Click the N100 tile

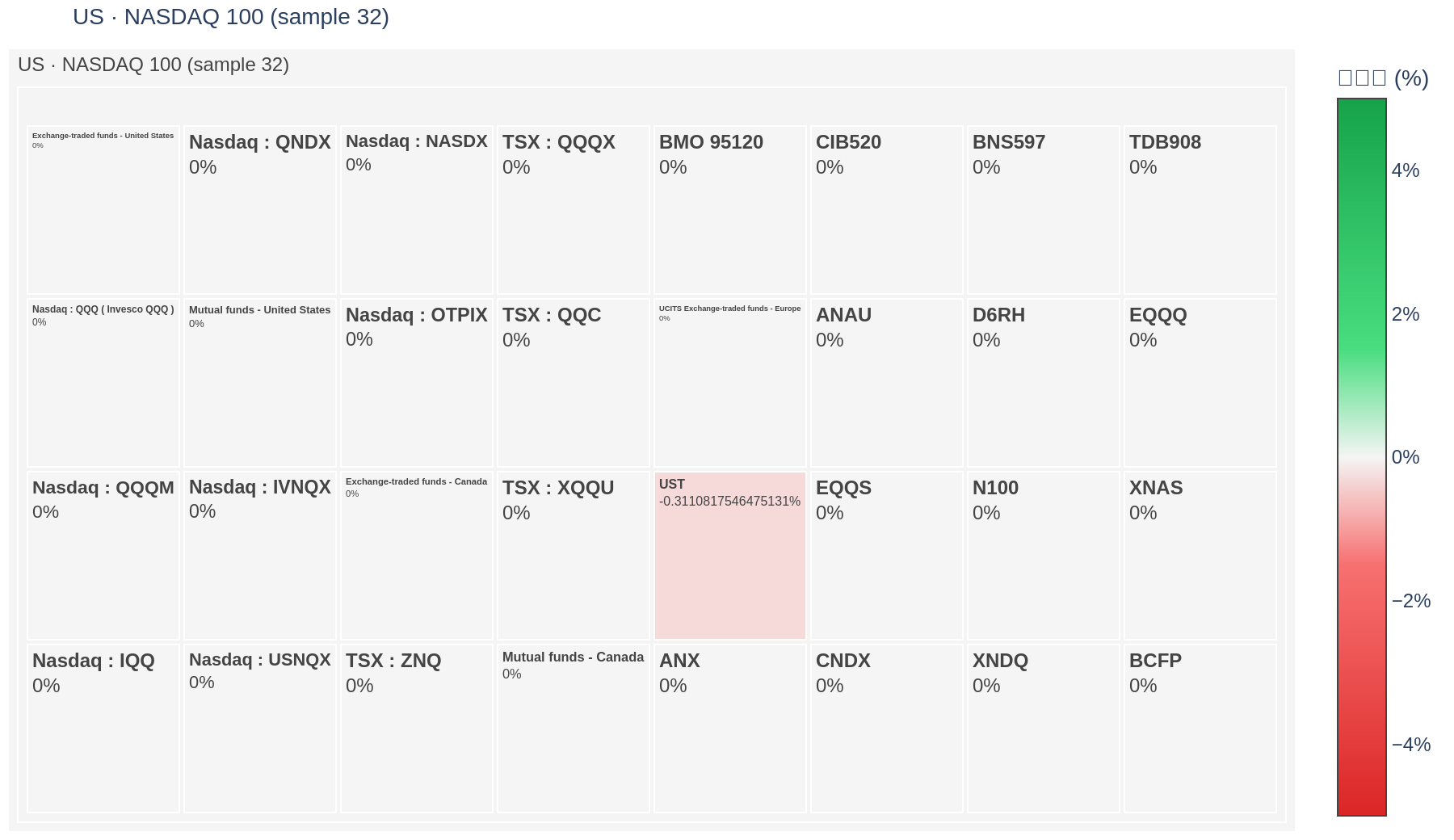click(x=1044, y=556)
